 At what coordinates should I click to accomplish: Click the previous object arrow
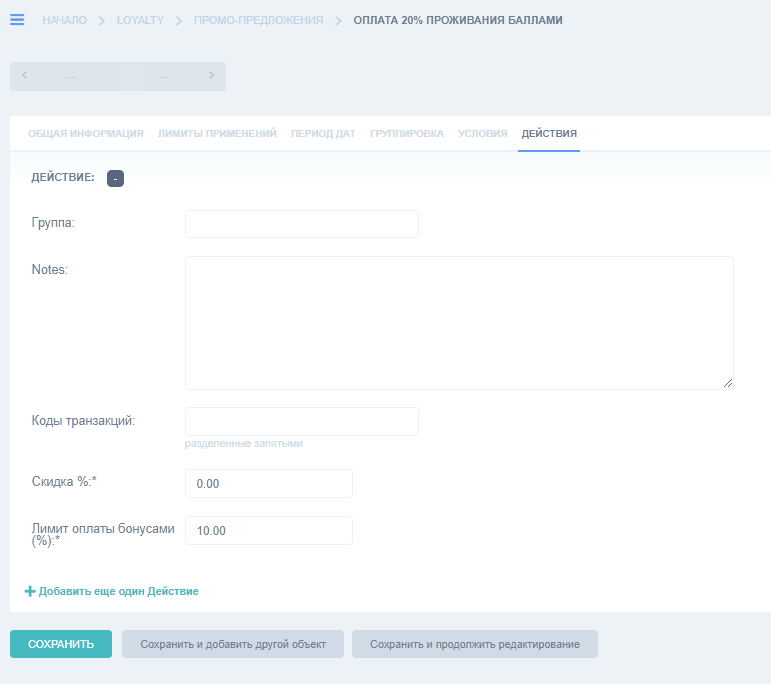25,76
